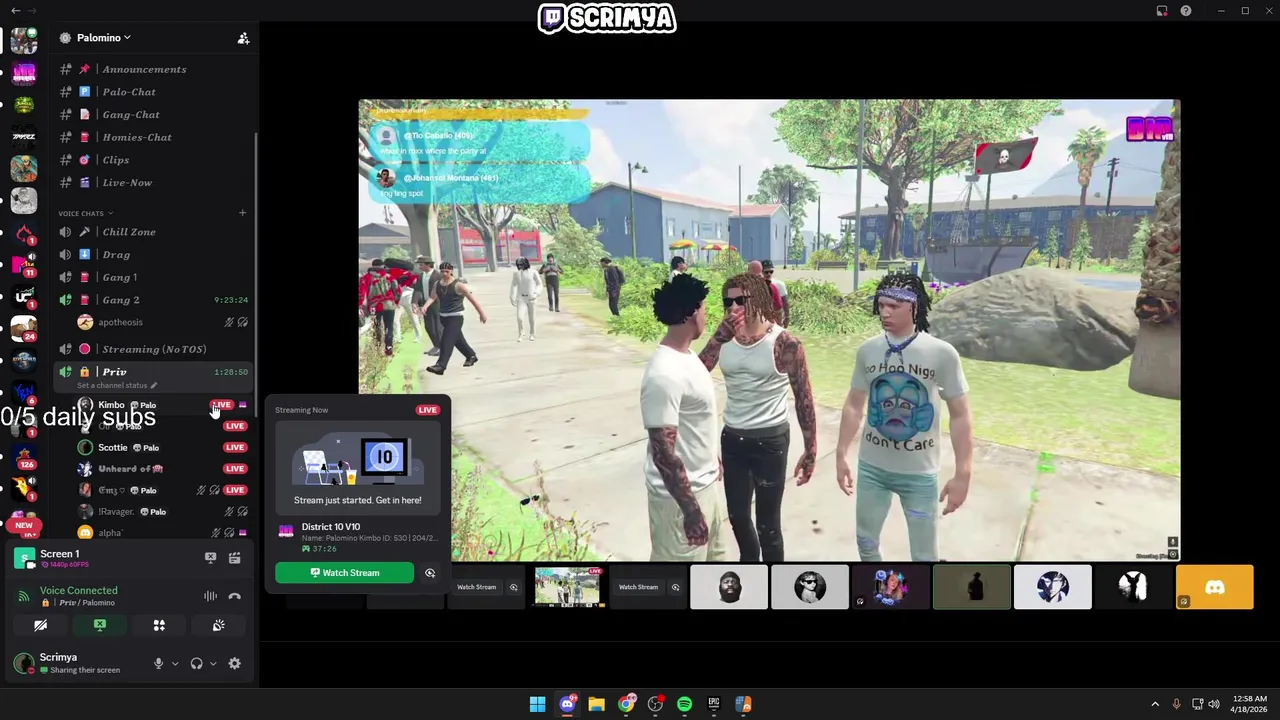This screenshot has height=720, width=1280.
Task: Toggle noise suppression waveform icon
Action: coord(210,596)
